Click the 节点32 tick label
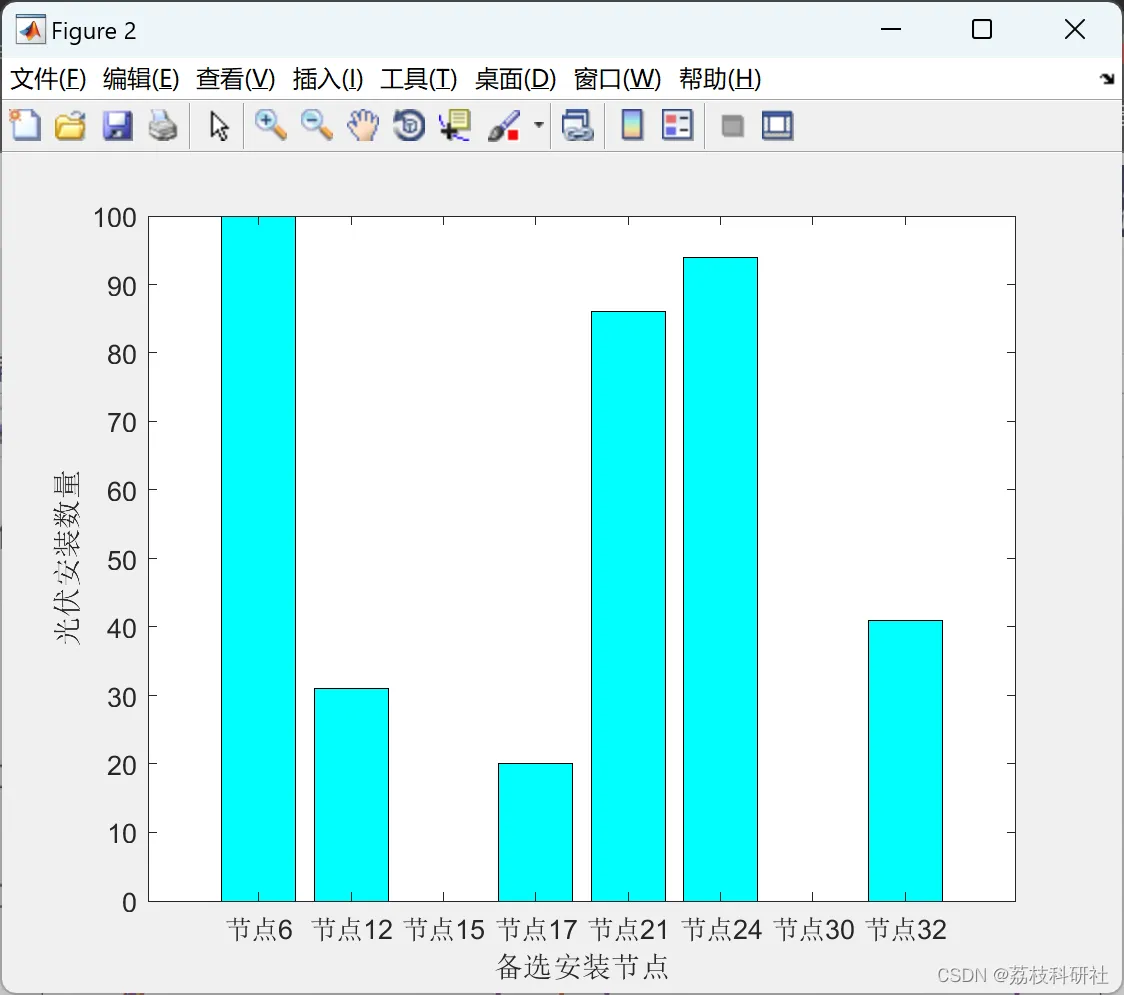Screen dimensions: 1124x995 [906, 930]
